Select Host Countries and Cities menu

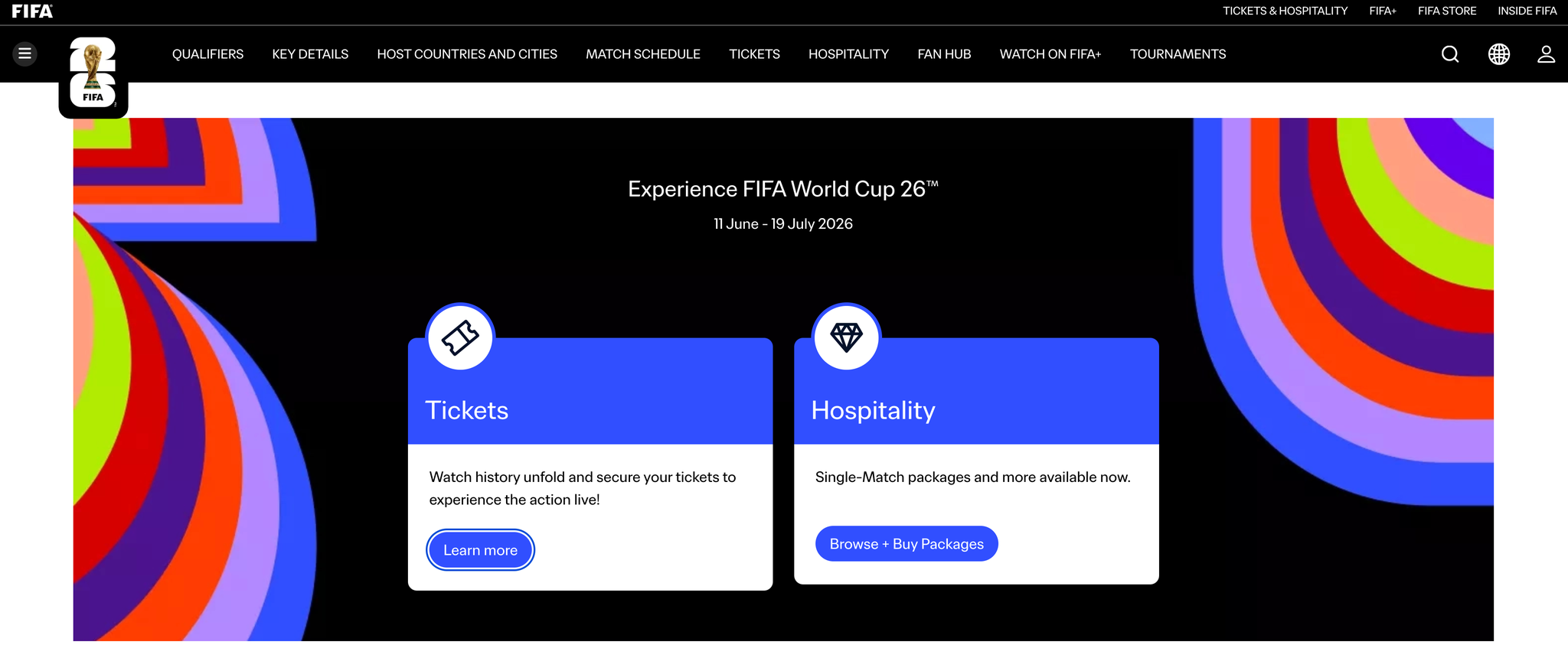[x=467, y=54]
